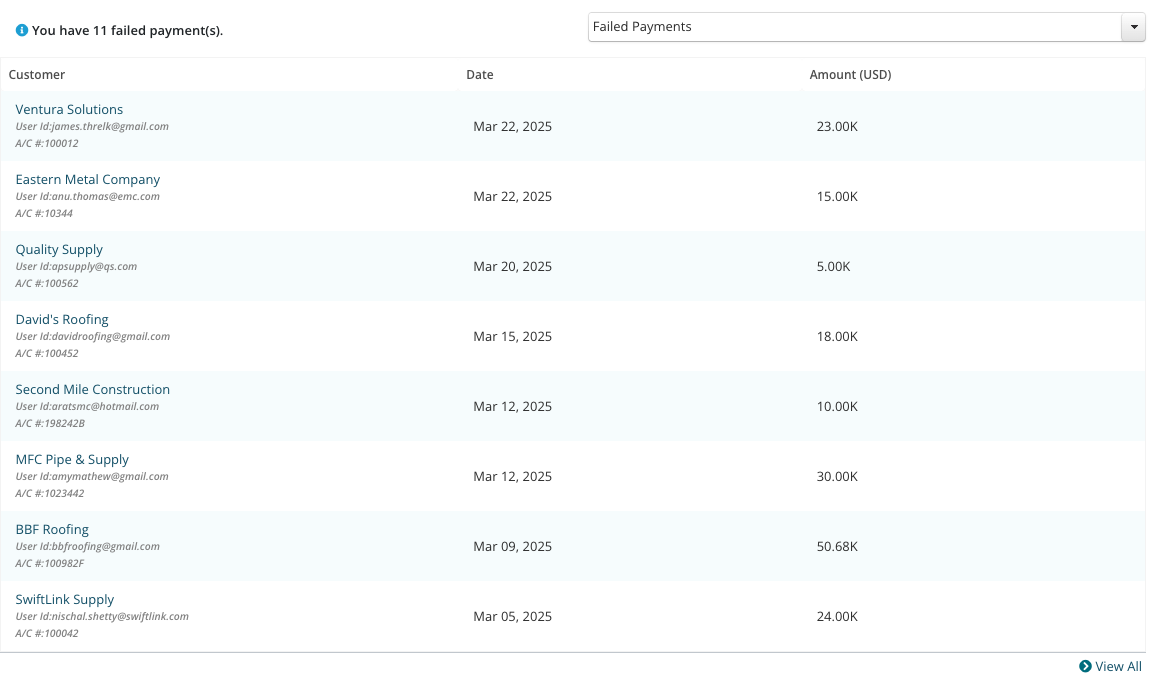Open Quality Supply customer link

[x=59, y=249]
